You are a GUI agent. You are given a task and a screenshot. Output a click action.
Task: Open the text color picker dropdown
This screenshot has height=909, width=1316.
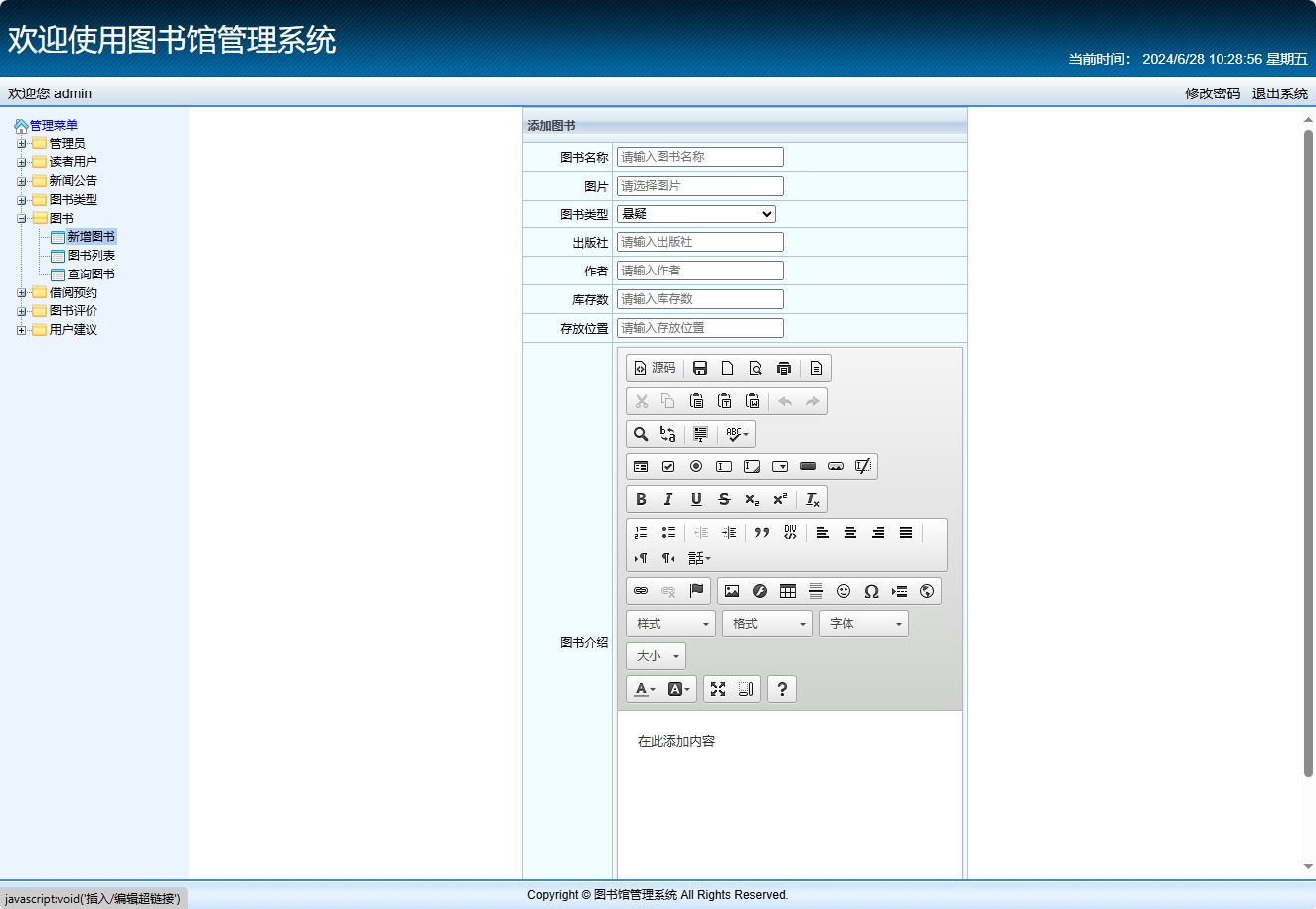[644, 689]
